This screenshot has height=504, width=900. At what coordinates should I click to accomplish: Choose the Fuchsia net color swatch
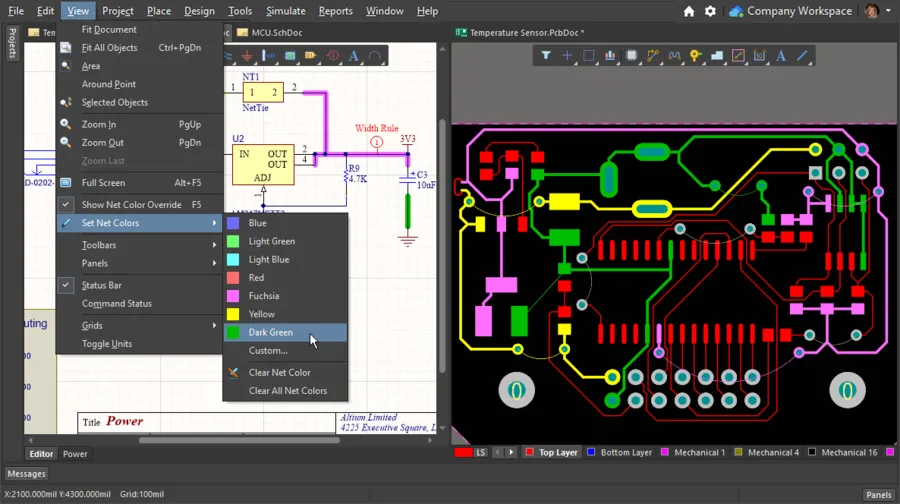pyautogui.click(x=264, y=296)
